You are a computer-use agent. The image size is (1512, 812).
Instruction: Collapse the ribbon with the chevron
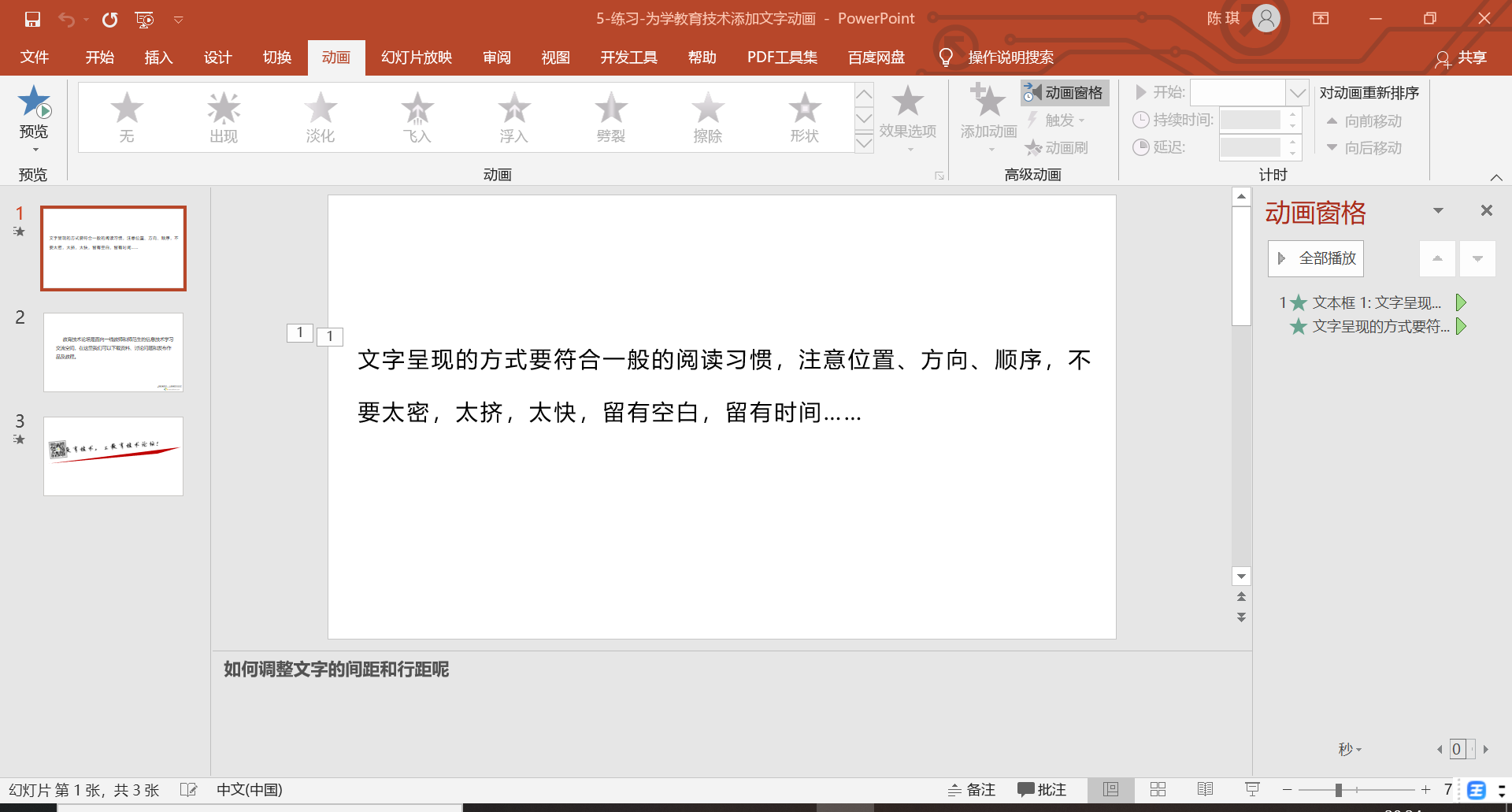point(1496,177)
